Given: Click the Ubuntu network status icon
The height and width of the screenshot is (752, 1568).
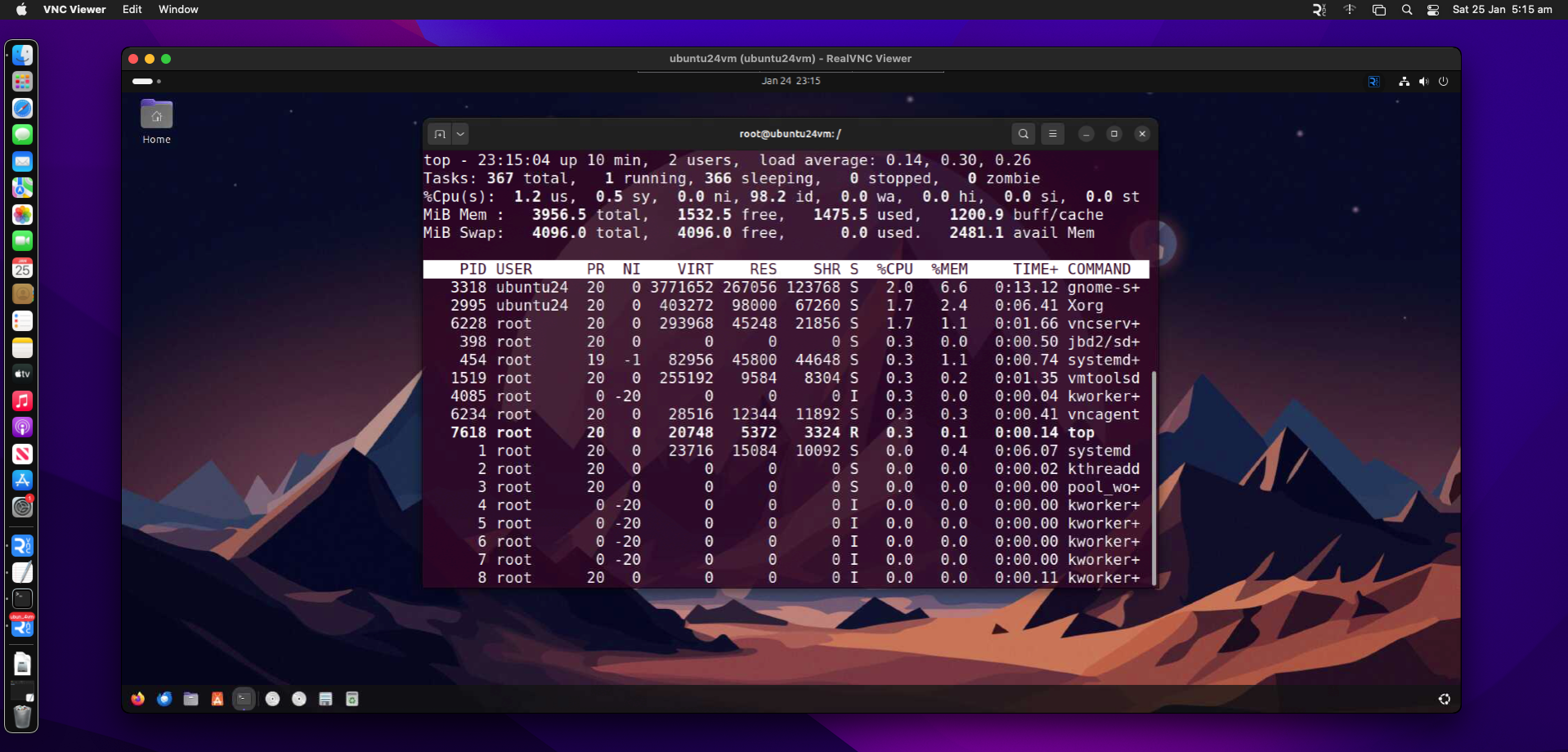Looking at the screenshot, I should [x=1404, y=81].
